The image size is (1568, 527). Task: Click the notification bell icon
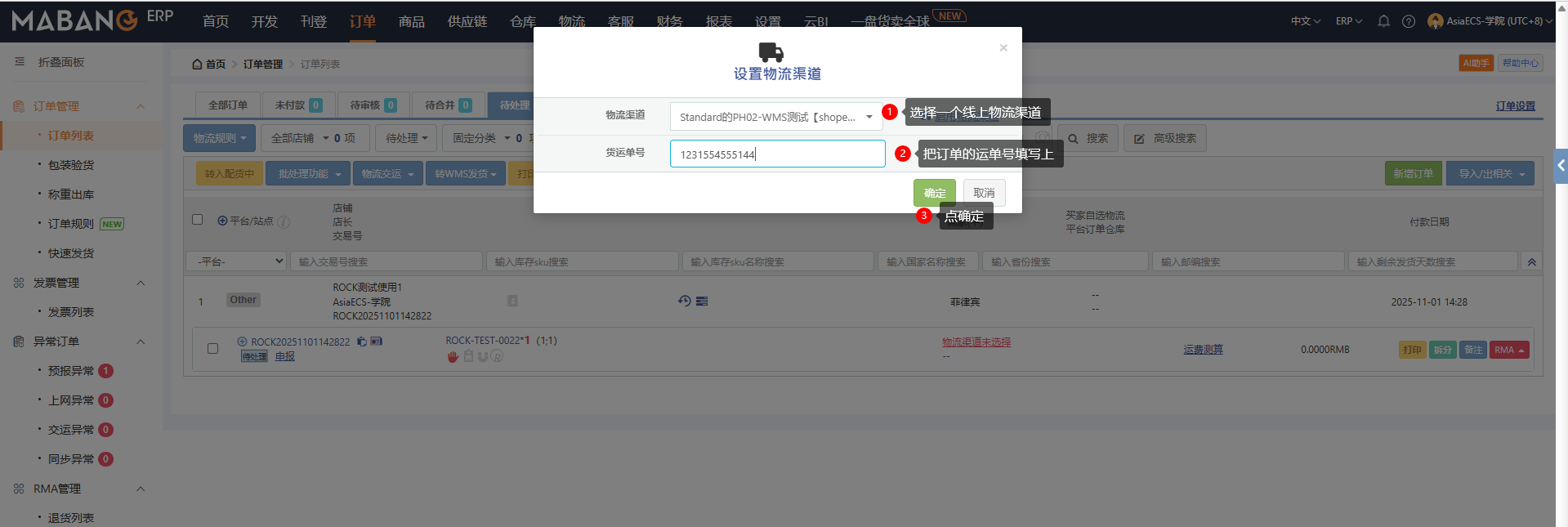pos(1383,21)
